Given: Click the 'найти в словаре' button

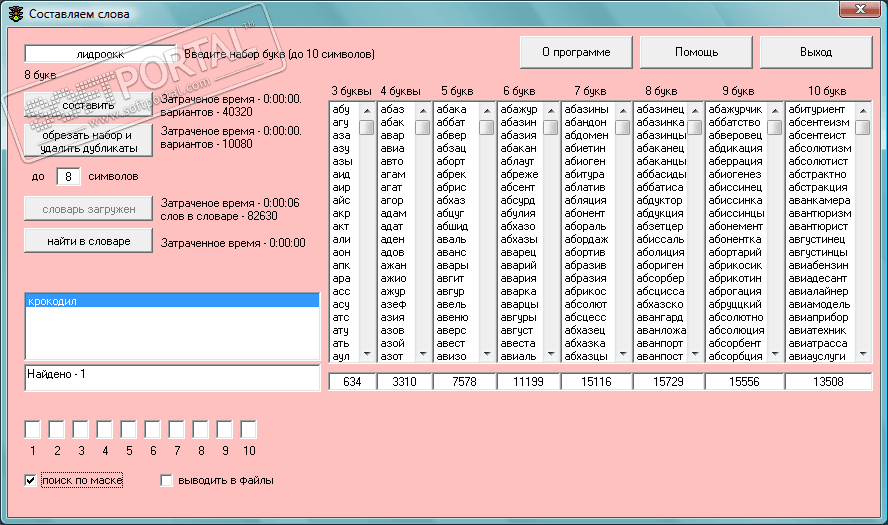Looking at the screenshot, I should coord(88,241).
